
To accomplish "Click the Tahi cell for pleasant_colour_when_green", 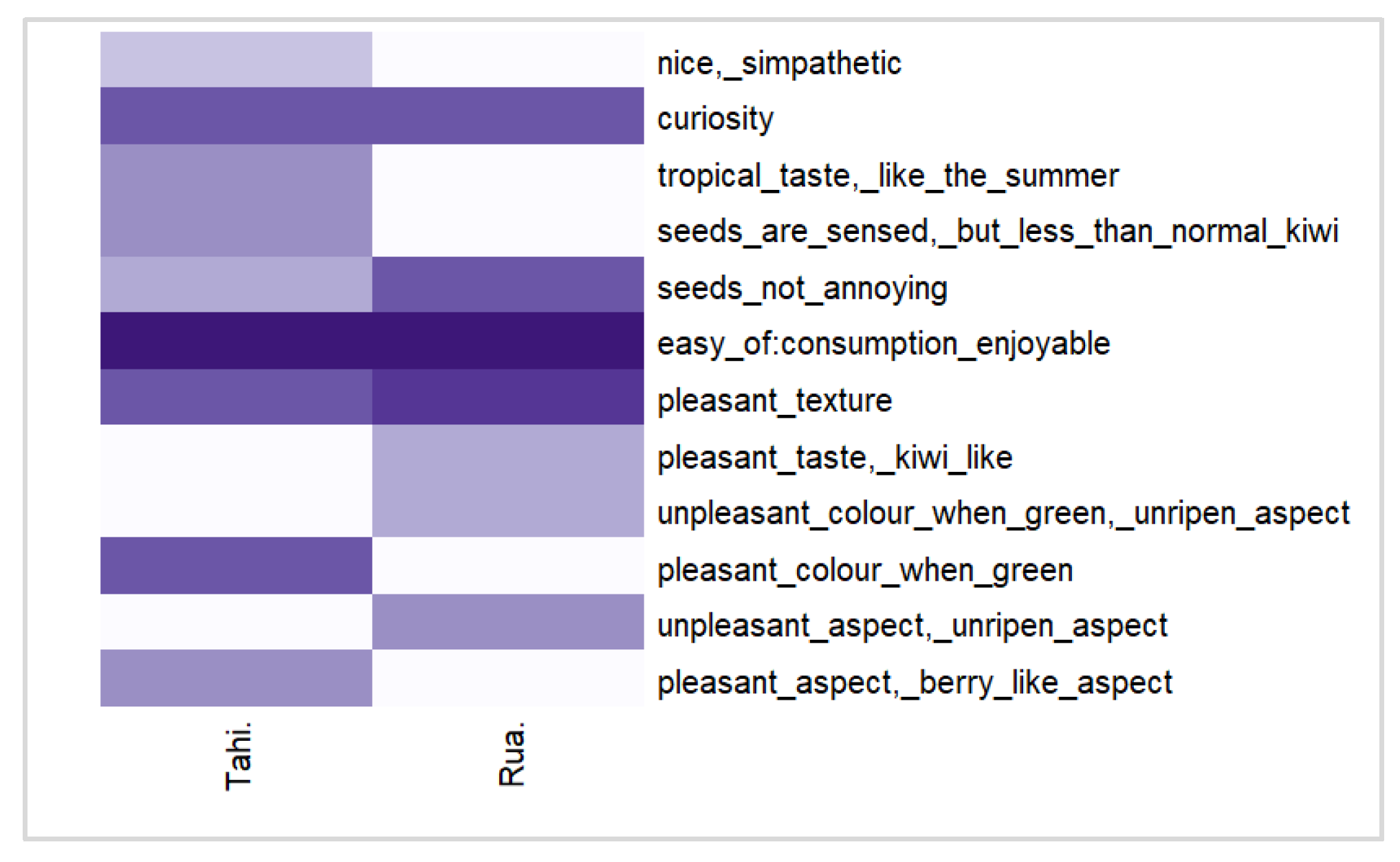I will (x=236, y=565).
